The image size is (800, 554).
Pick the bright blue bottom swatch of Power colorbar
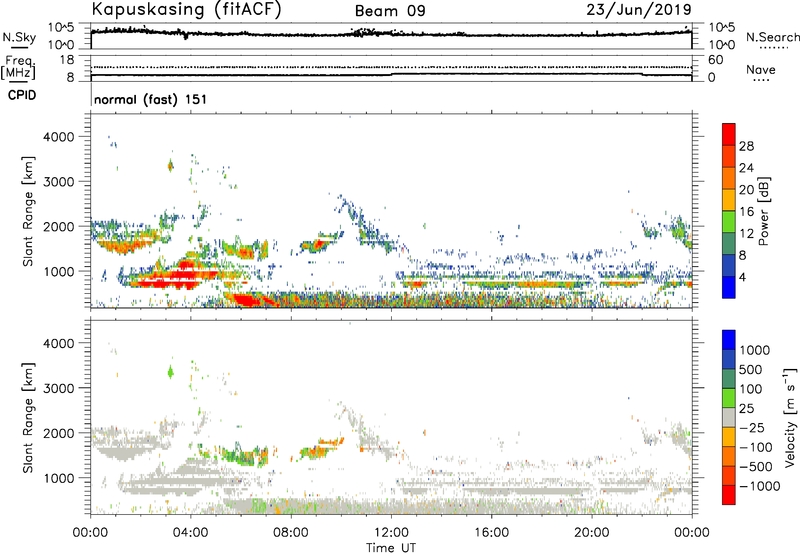coord(729,287)
